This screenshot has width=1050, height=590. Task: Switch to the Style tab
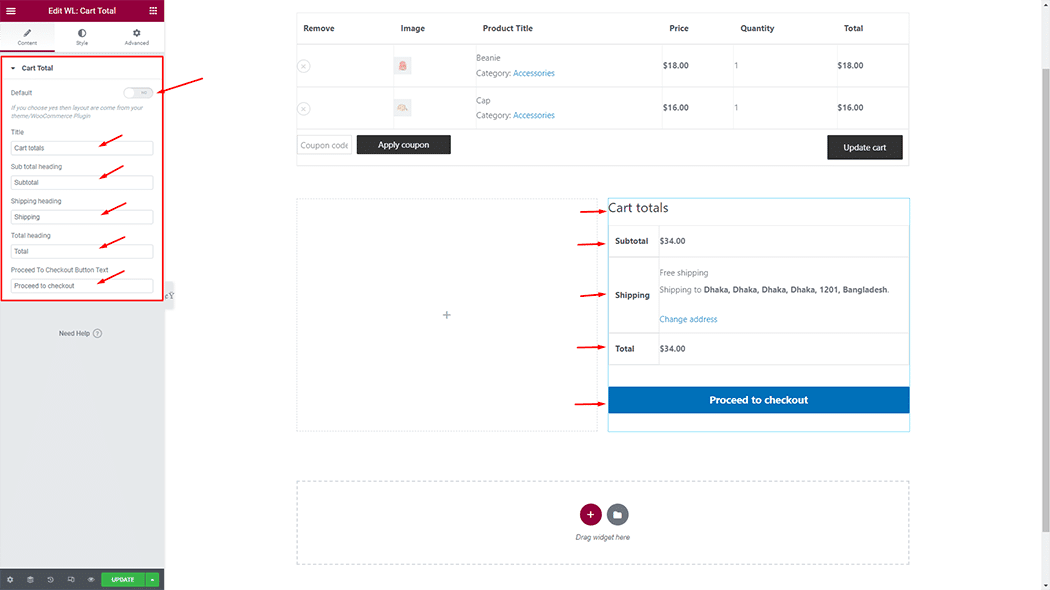tap(81, 37)
